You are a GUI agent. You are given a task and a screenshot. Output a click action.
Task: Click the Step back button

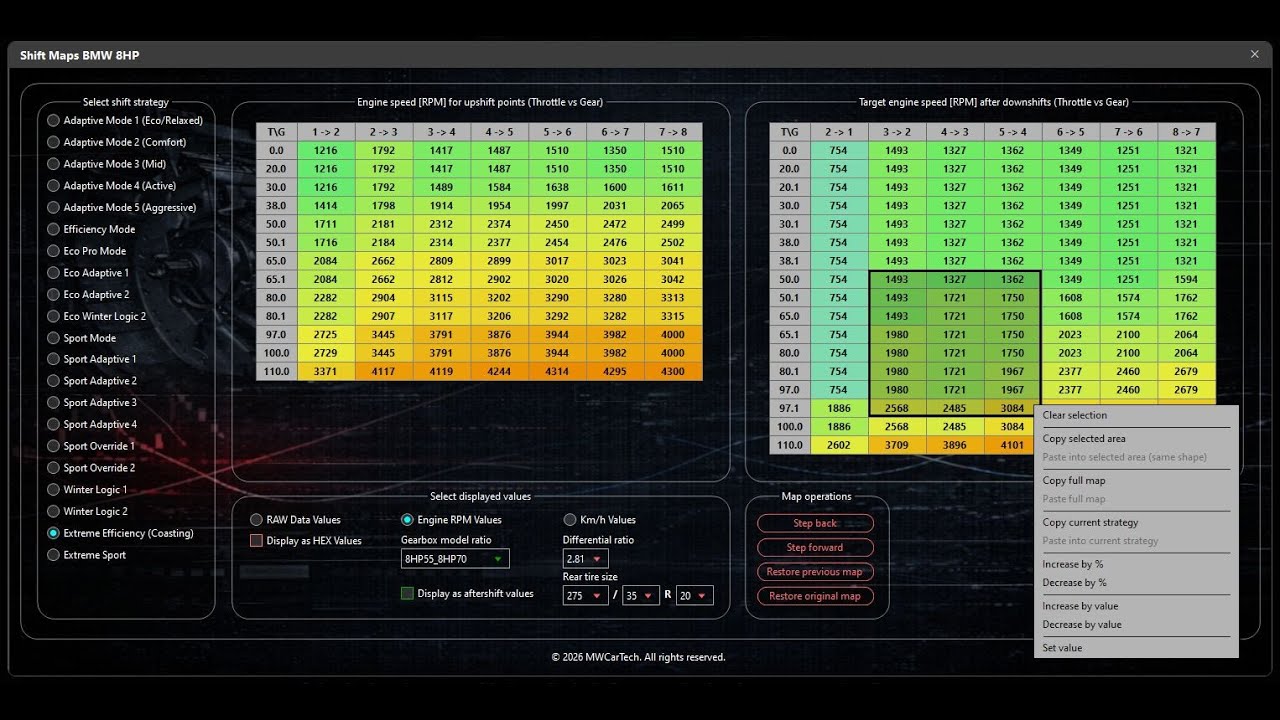tap(815, 523)
